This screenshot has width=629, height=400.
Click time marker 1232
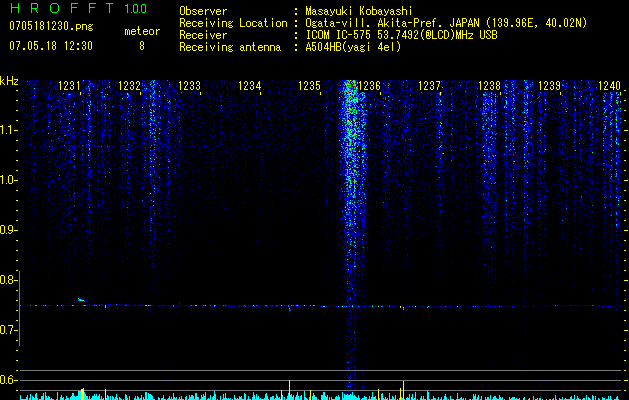(130, 86)
